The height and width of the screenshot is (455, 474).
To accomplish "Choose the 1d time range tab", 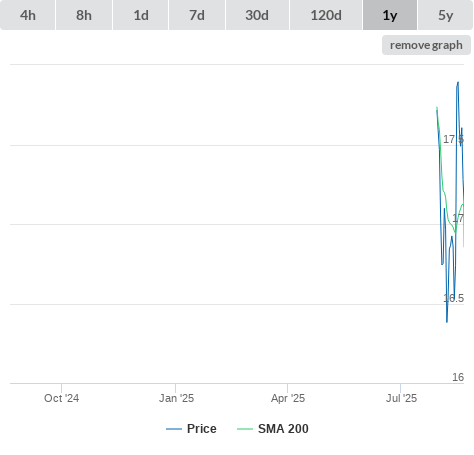I will [x=141, y=15].
